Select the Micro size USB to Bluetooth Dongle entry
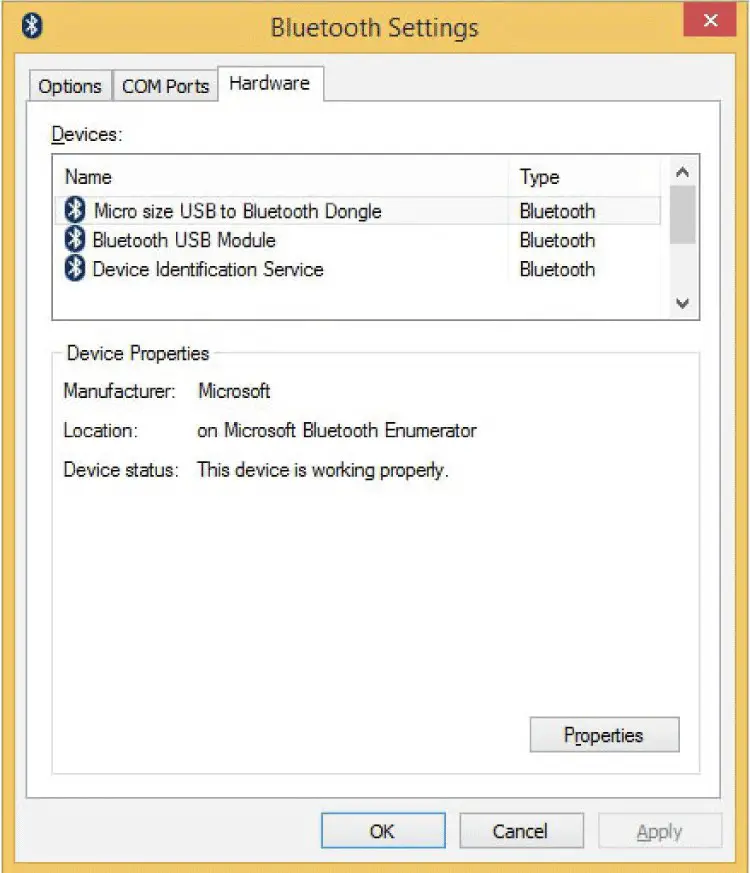 (237, 211)
